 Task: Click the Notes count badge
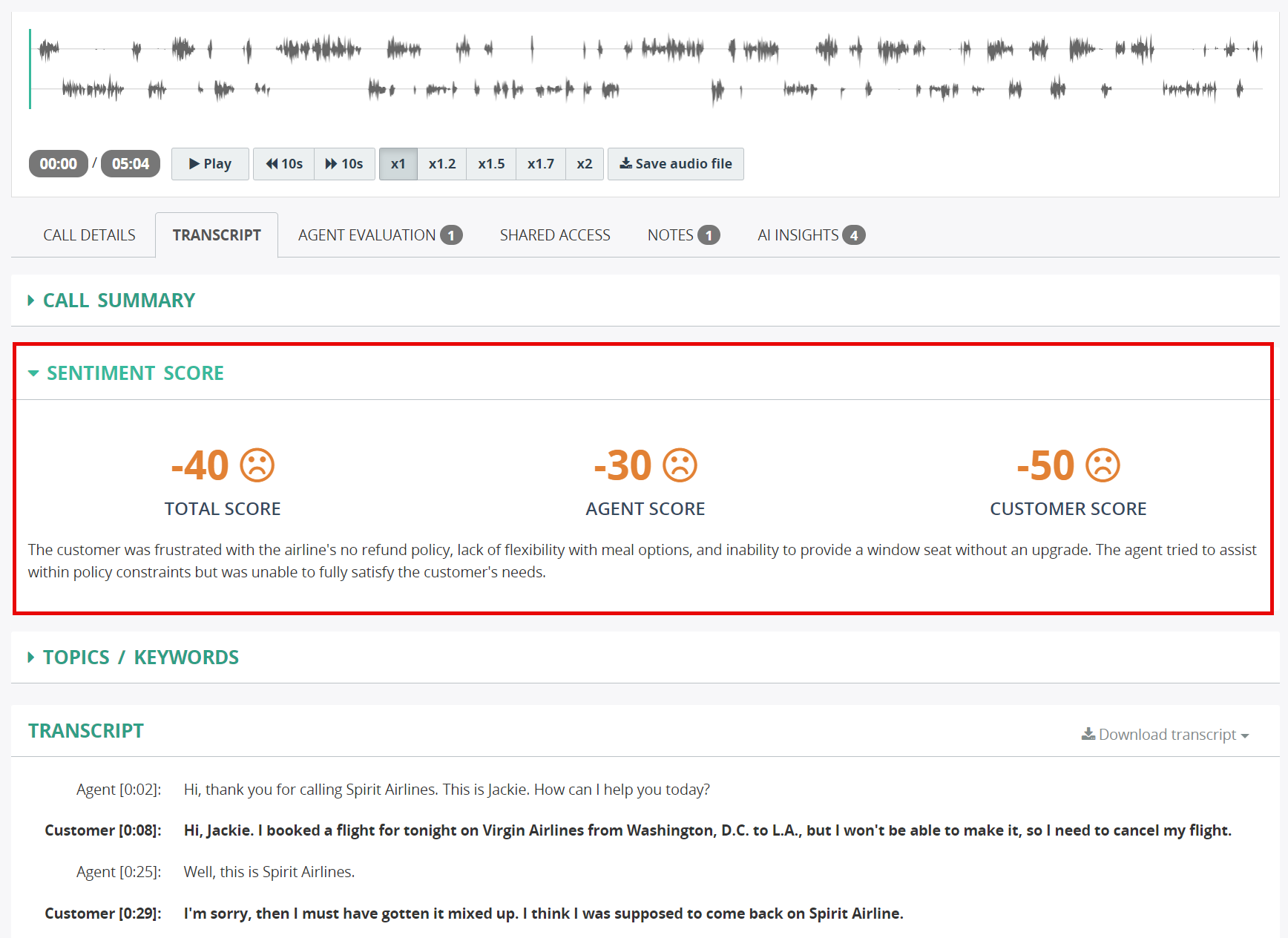[709, 235]
